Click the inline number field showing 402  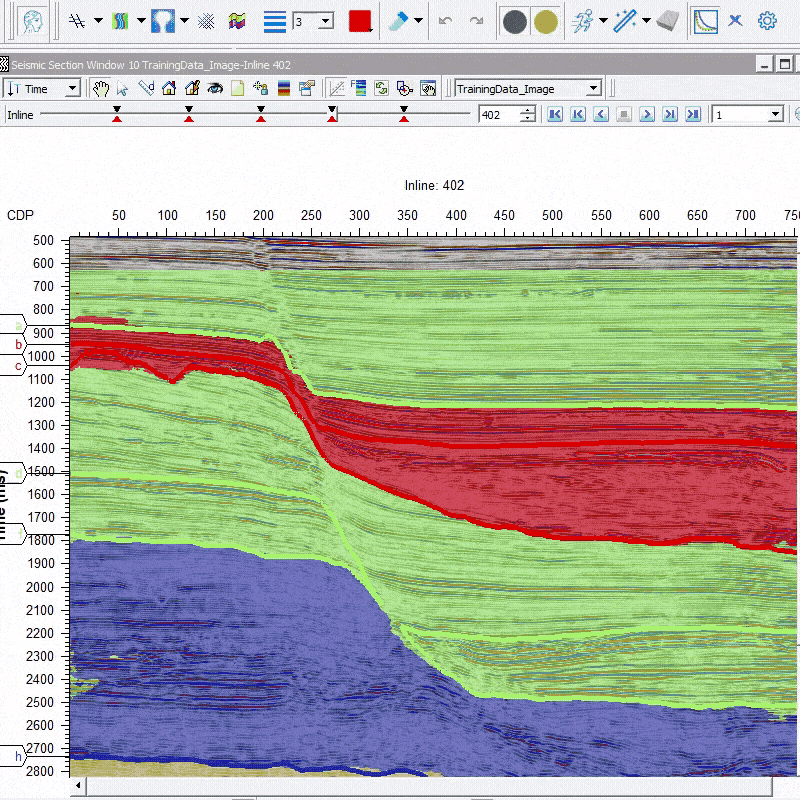[x=499, y=115]
